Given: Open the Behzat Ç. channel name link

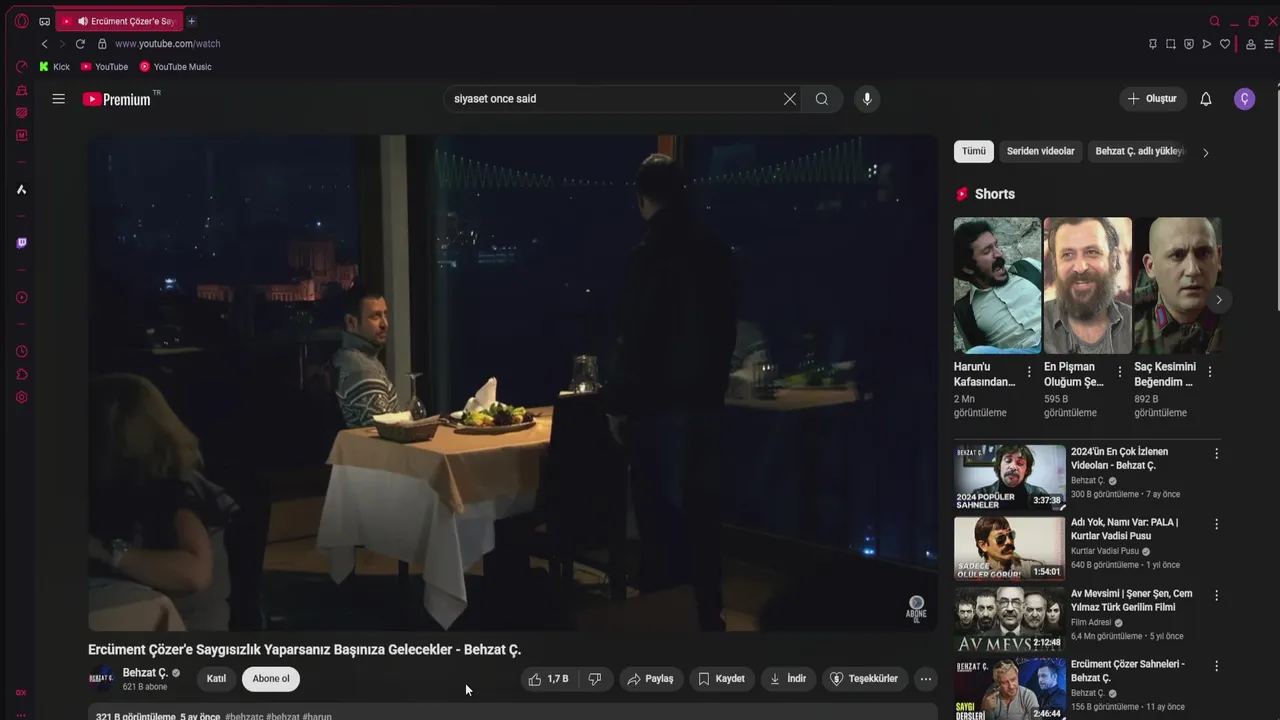Looking at the screenshot, I should (145, 673).
